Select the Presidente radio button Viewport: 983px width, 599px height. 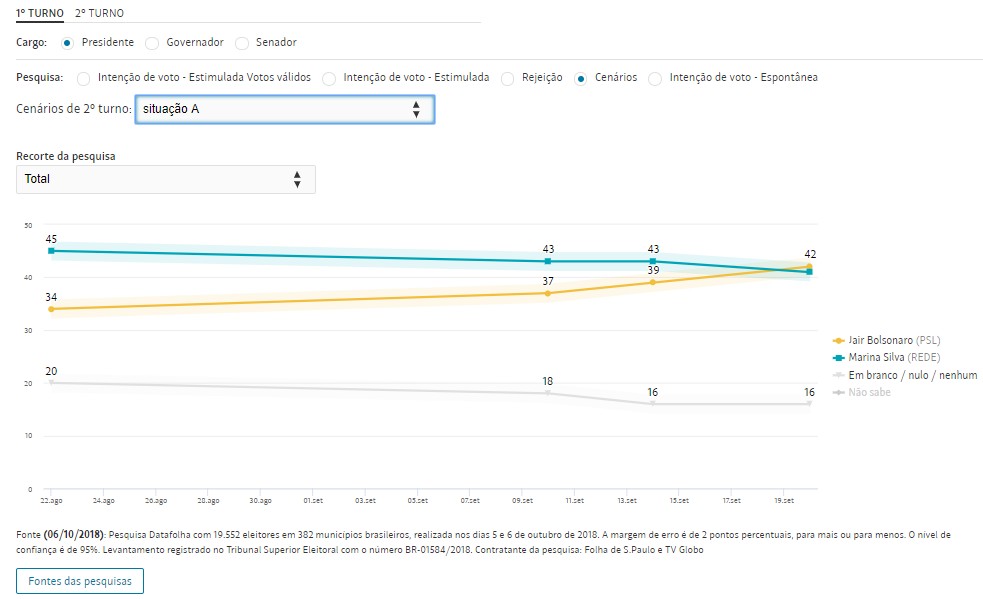pos(67,43)
